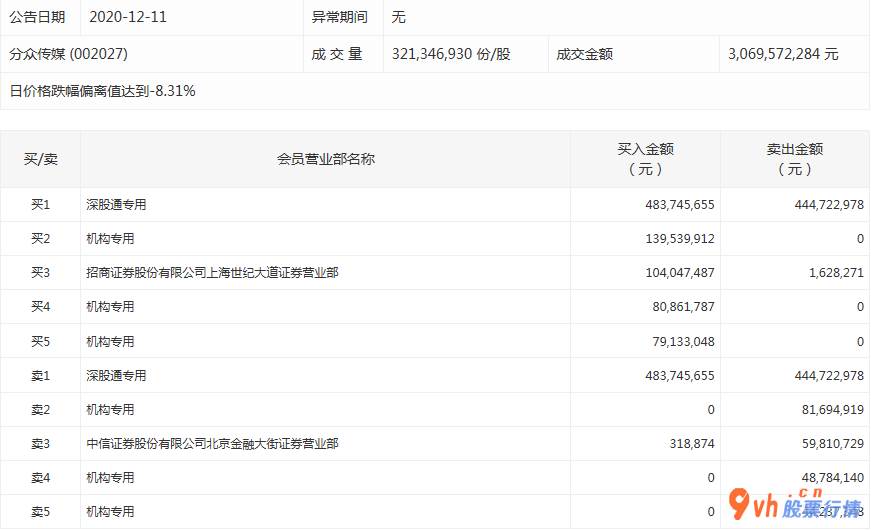Click the 444,722,978 value in 买1 row
This screenshot has height=530, width=871.
[829, 205]
